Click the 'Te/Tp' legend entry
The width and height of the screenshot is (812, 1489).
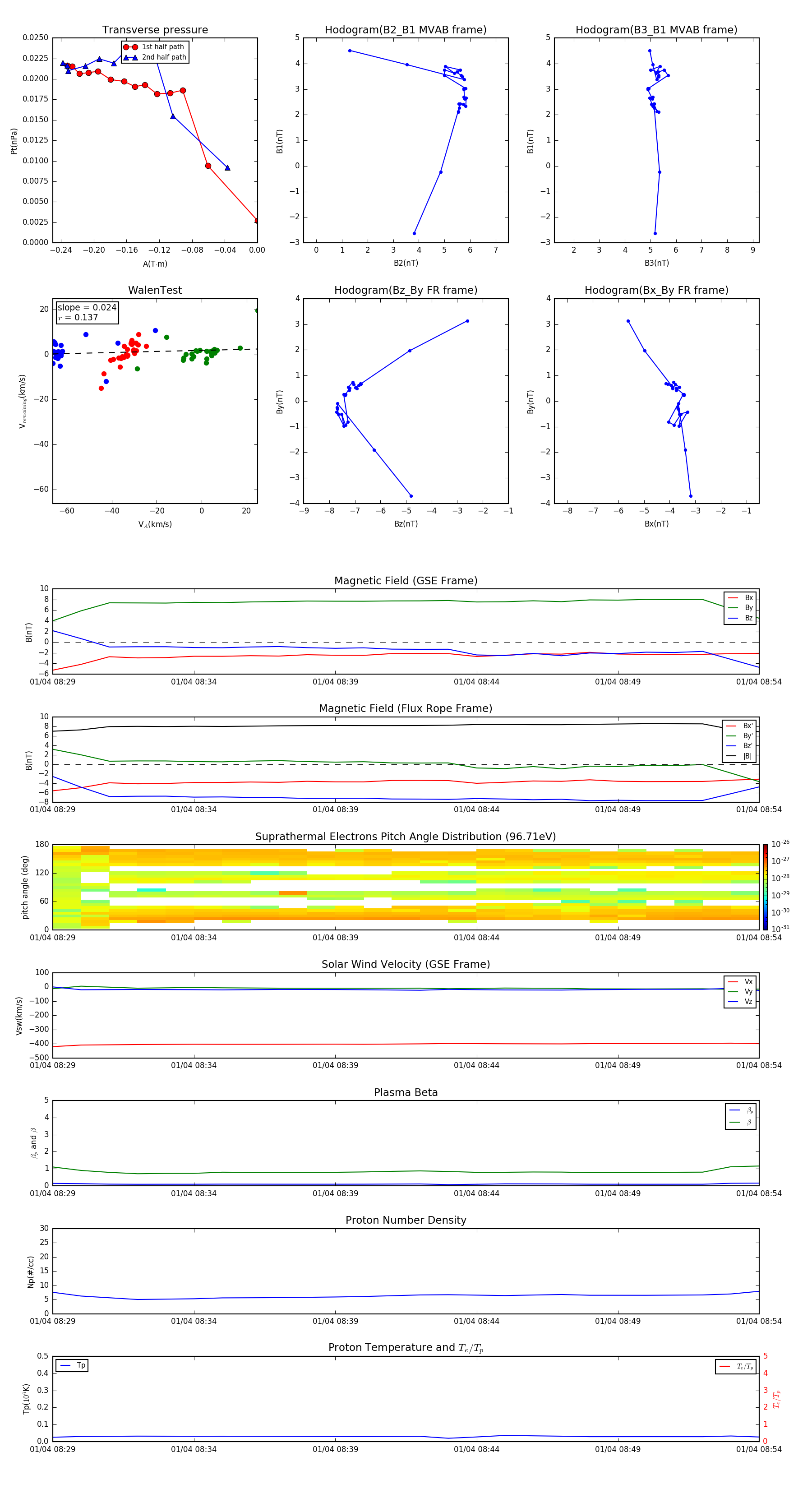[x=736, y=1366]
